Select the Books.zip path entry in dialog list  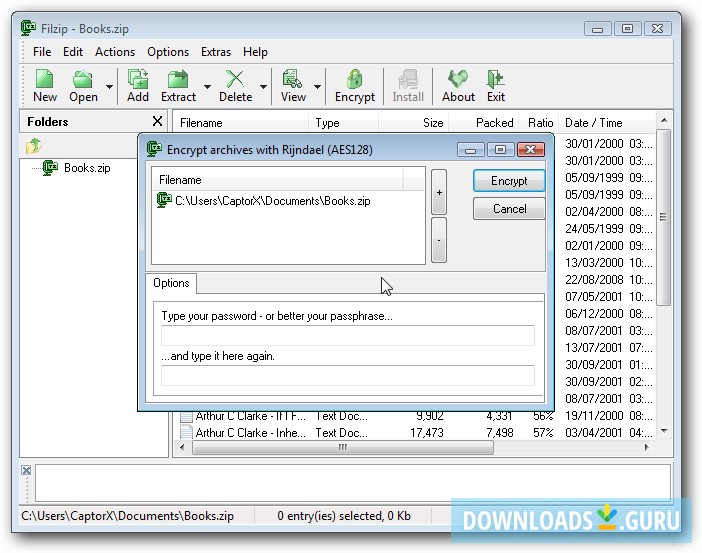264,201
